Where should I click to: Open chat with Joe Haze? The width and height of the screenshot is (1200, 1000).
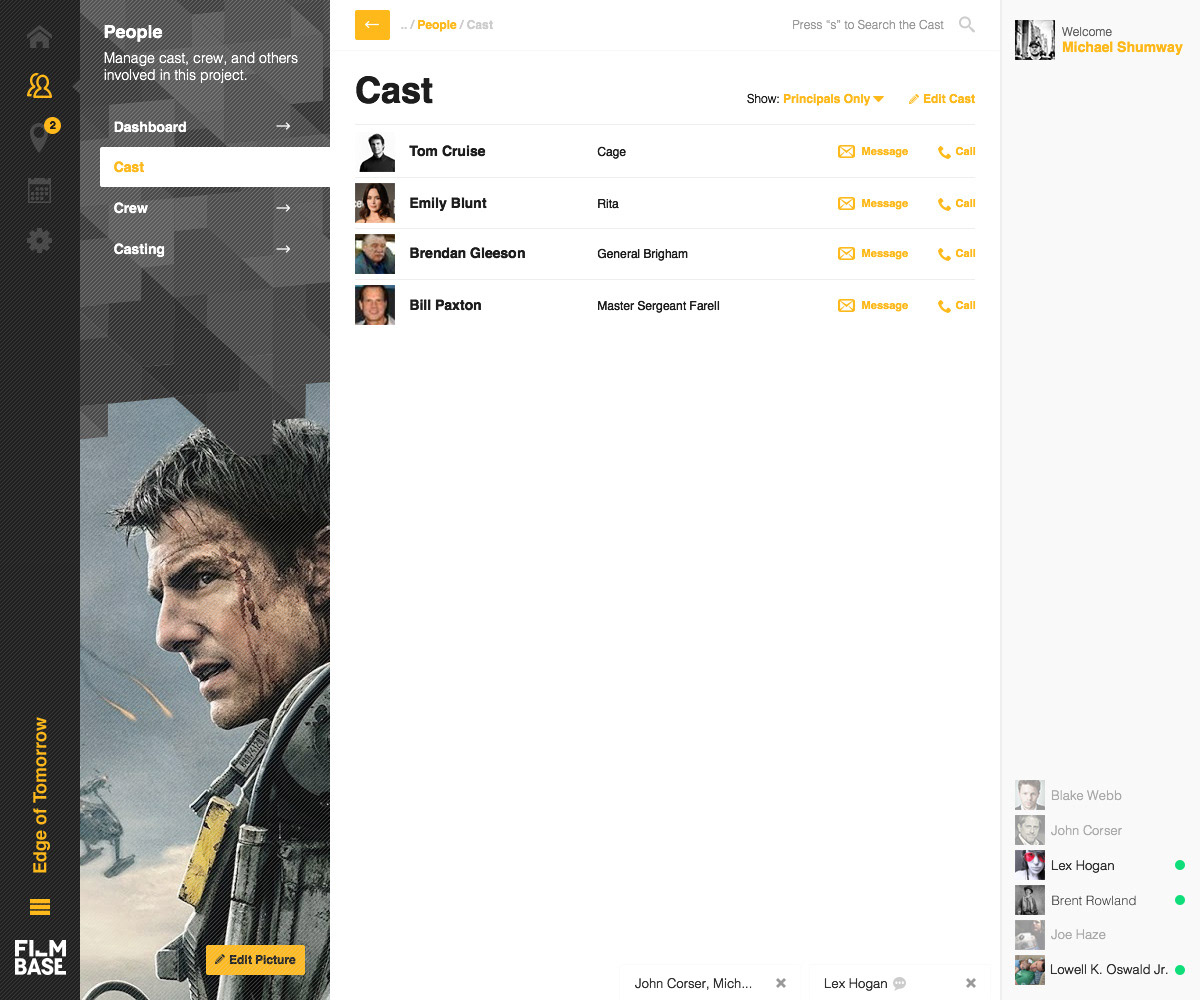pos(1100,935)
